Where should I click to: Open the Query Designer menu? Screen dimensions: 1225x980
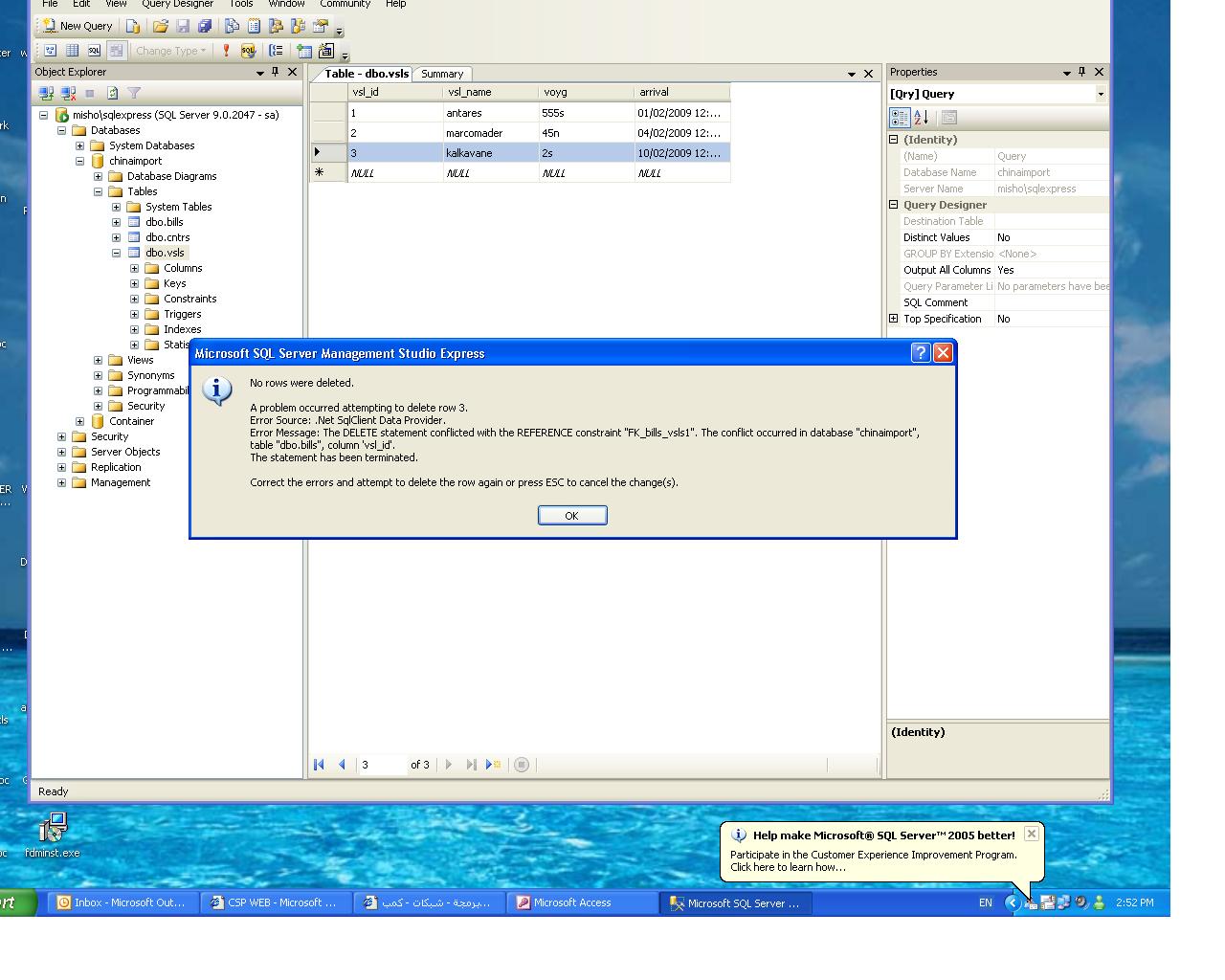pos(177,4)
